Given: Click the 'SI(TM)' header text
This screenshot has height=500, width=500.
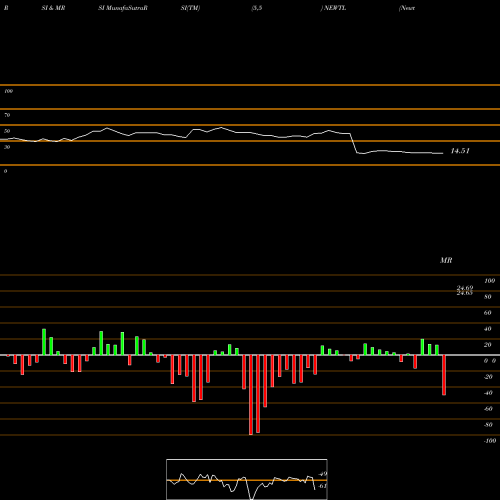Looking at the screenshot, I should (x=190, y=8).
